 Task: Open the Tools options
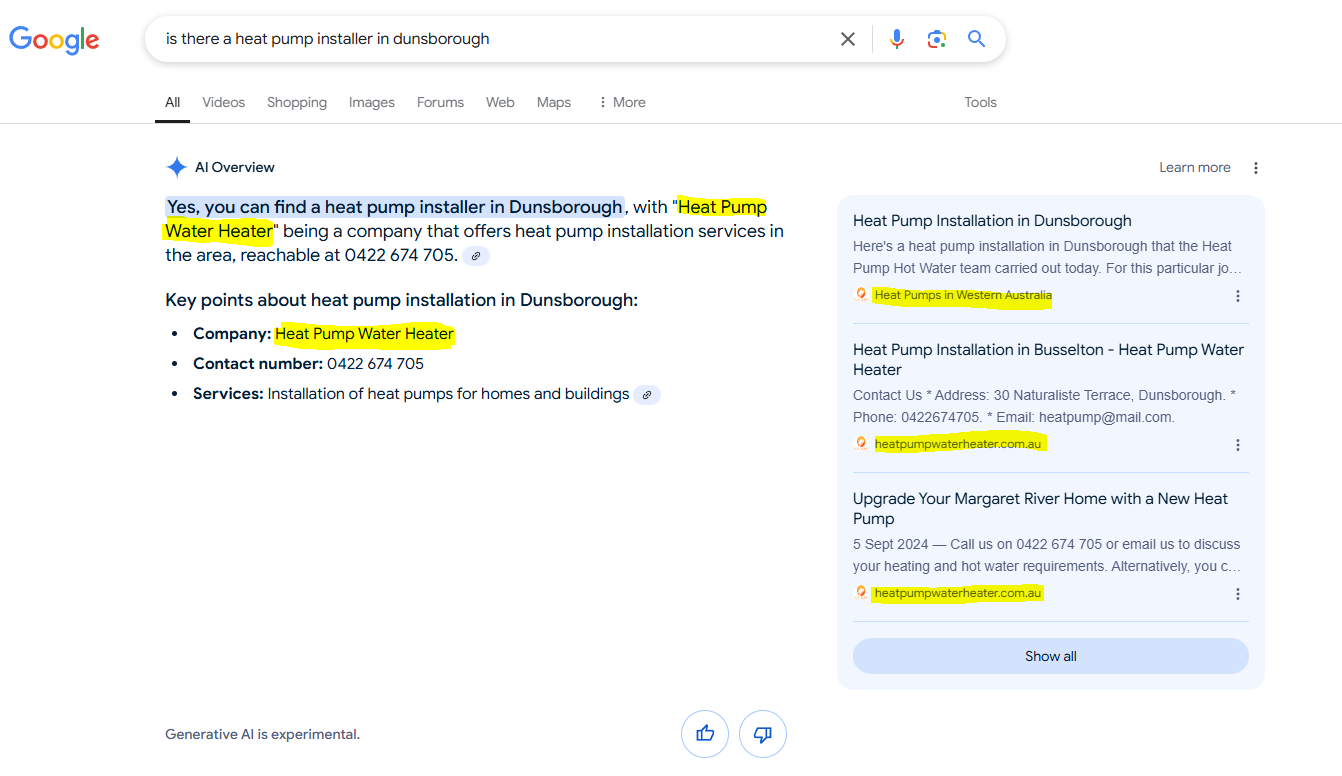[x=980, y=102]
